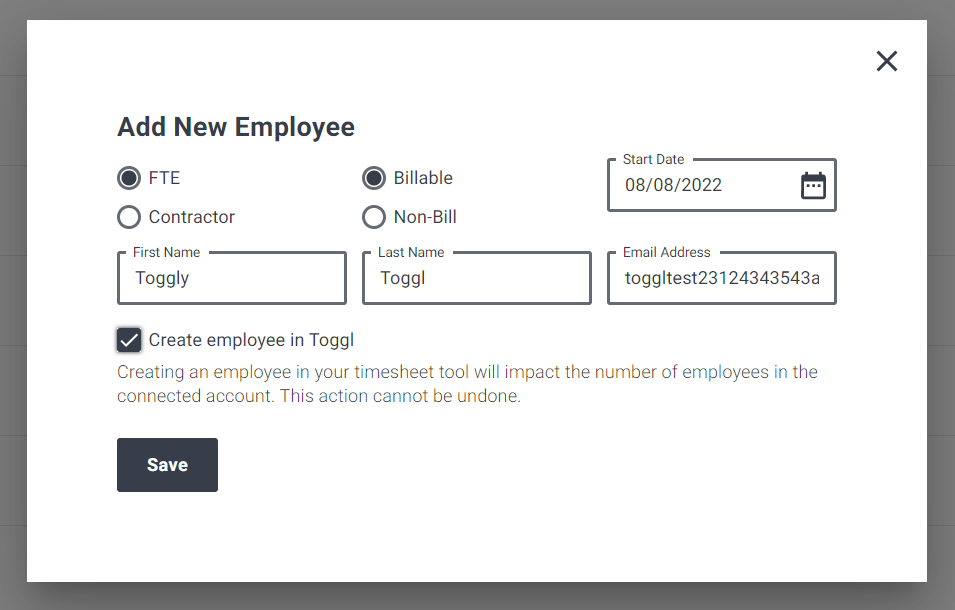Click the Billable label text
Screen dimensions: 955x610
pyautogui.click(x=423, y=178)
